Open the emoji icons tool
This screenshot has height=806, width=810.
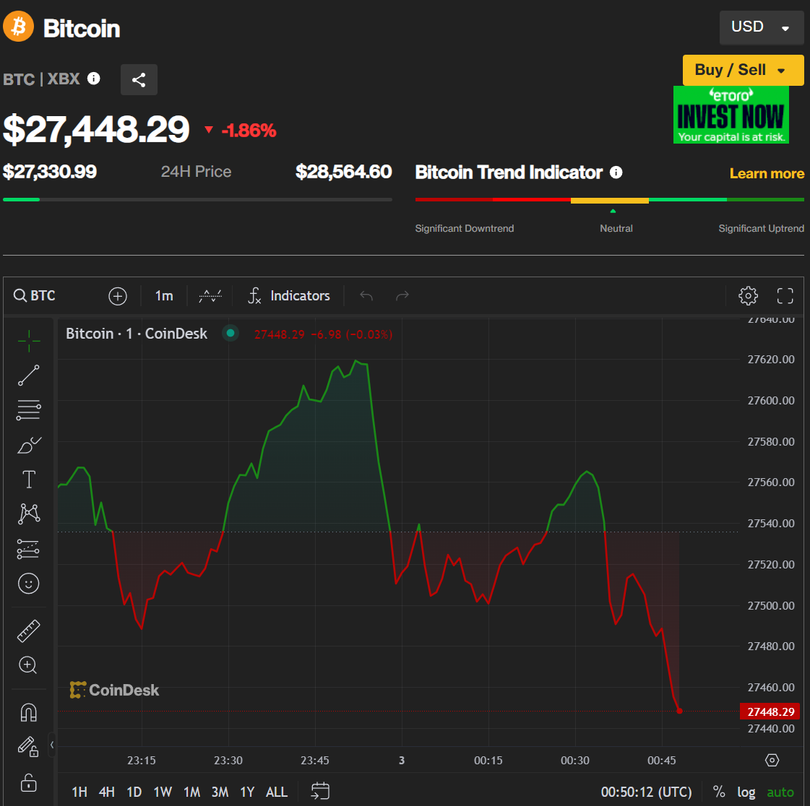click(29, 583)
